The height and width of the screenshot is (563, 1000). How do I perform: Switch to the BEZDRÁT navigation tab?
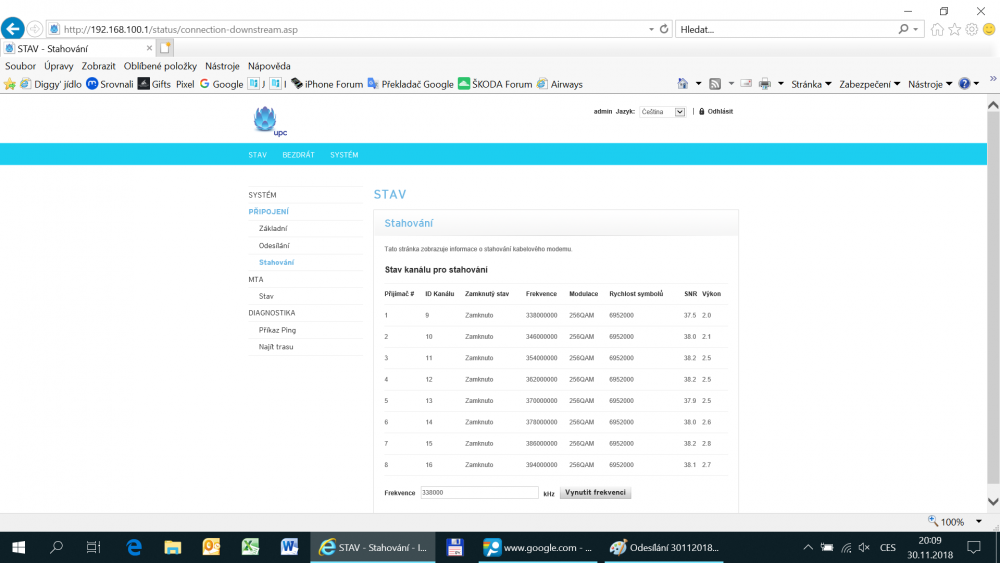point(298,155)
